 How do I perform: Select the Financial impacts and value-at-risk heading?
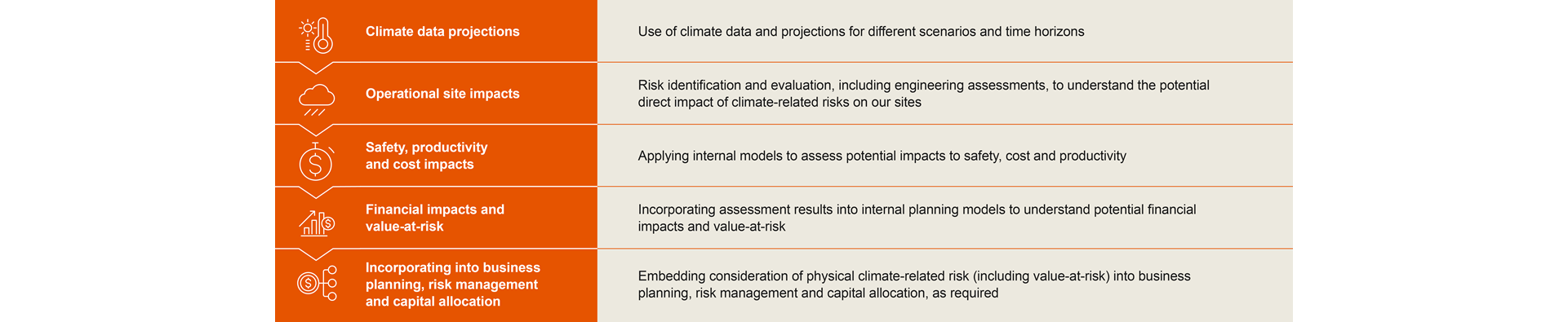(x=435, y=218)
